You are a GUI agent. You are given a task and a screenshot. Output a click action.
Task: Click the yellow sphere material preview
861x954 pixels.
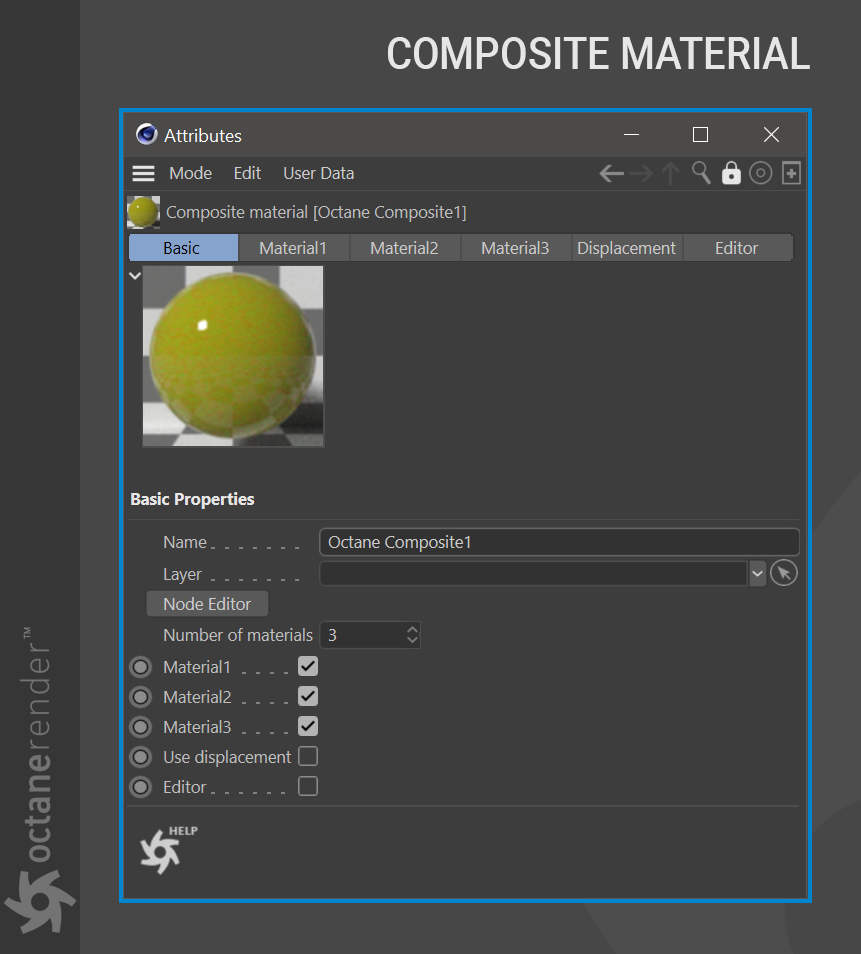pos(233,356)
